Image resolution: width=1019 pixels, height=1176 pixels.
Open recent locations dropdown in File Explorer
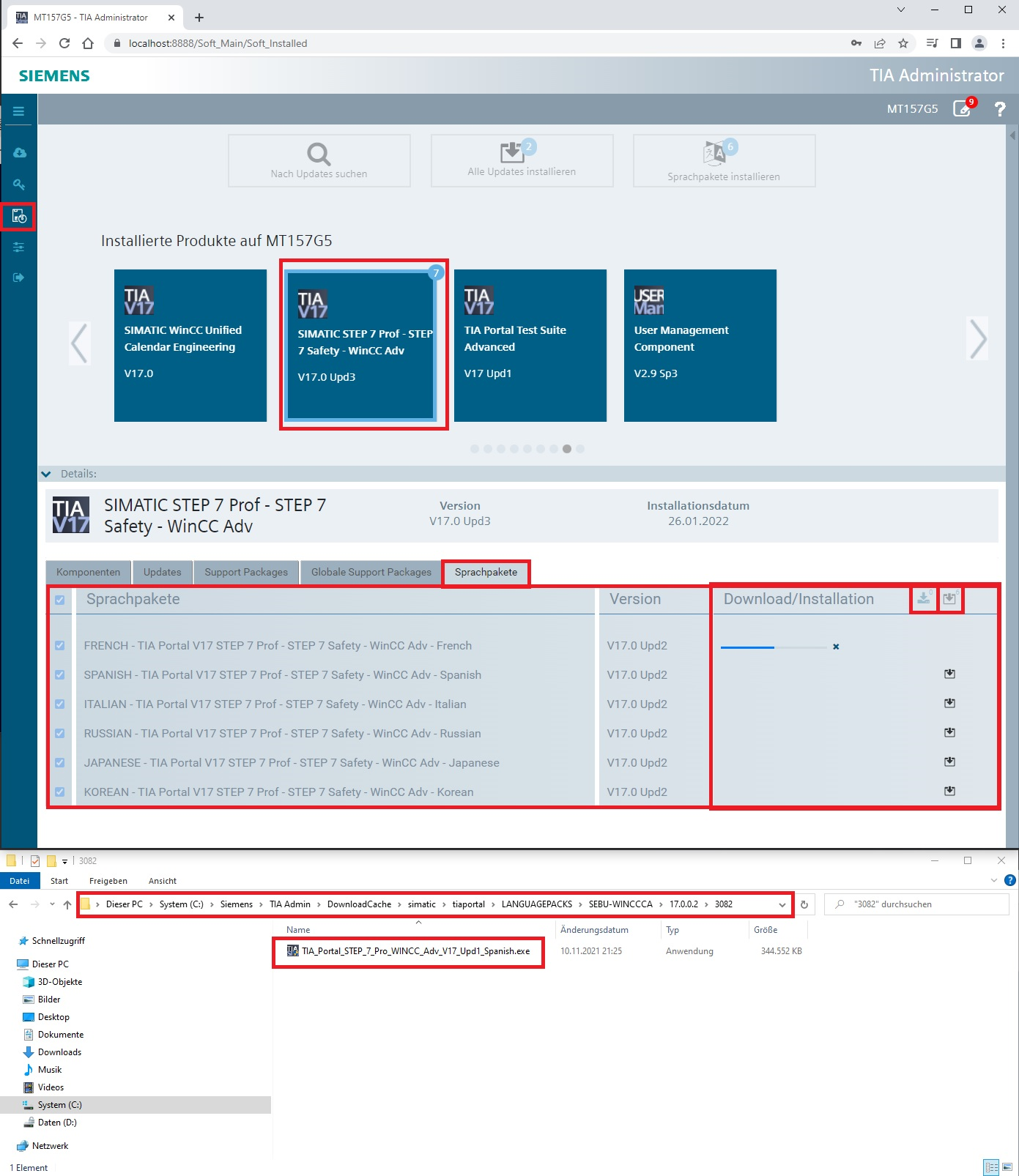52,904
